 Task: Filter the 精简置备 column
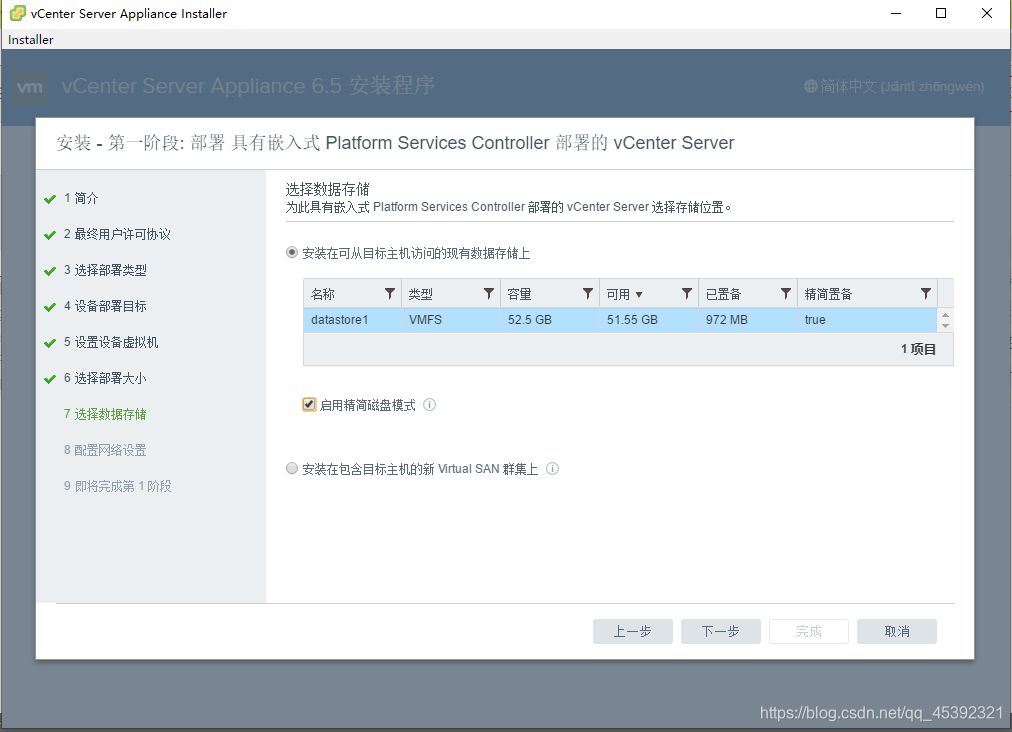point(926,294)
